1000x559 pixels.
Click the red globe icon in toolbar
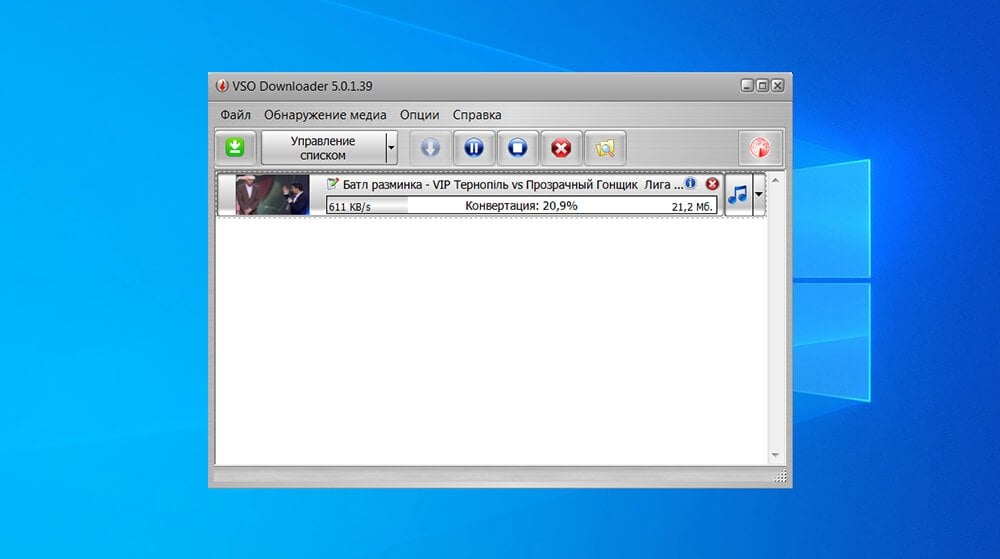pos(760,148)
